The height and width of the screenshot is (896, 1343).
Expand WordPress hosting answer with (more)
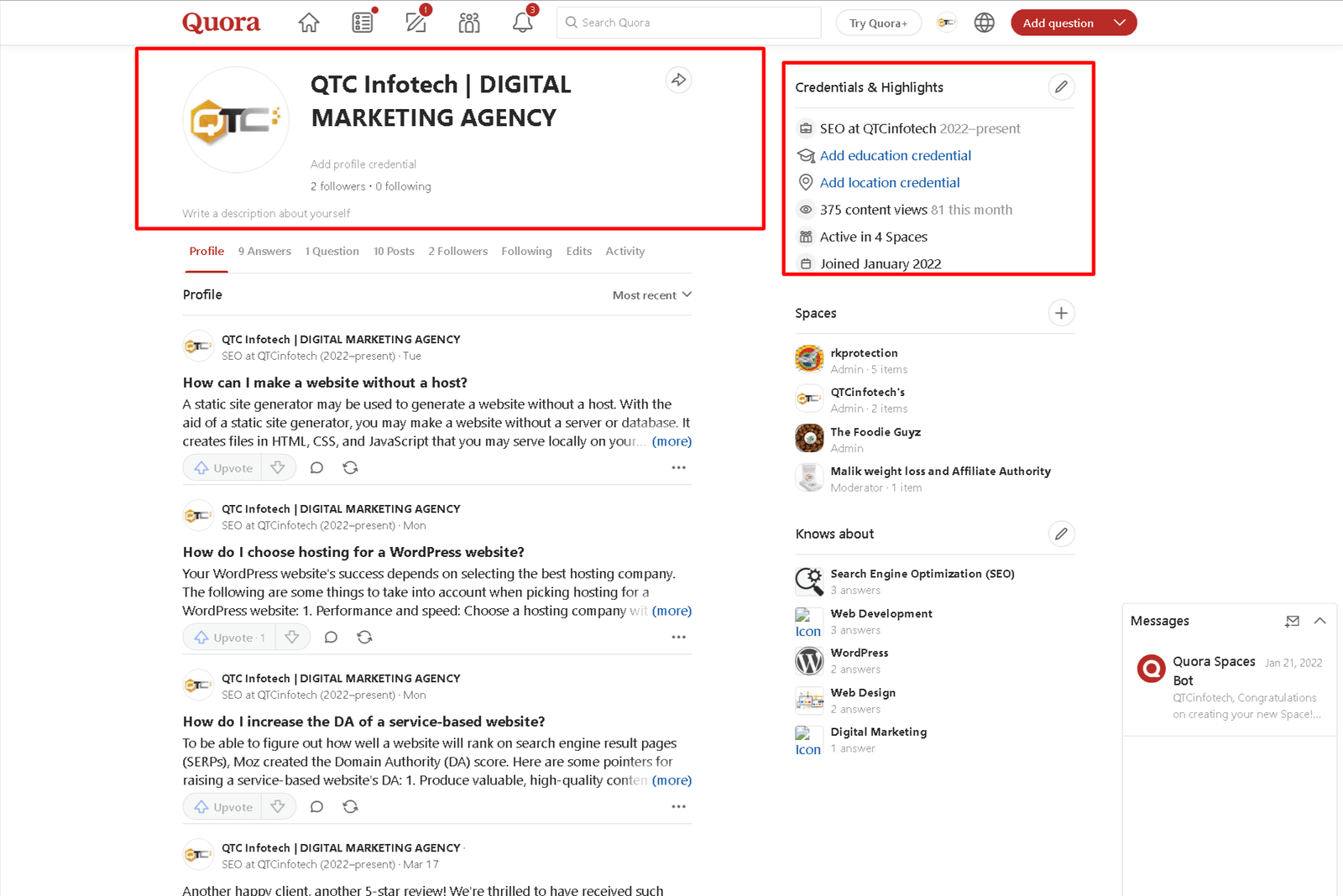point(671,611)
